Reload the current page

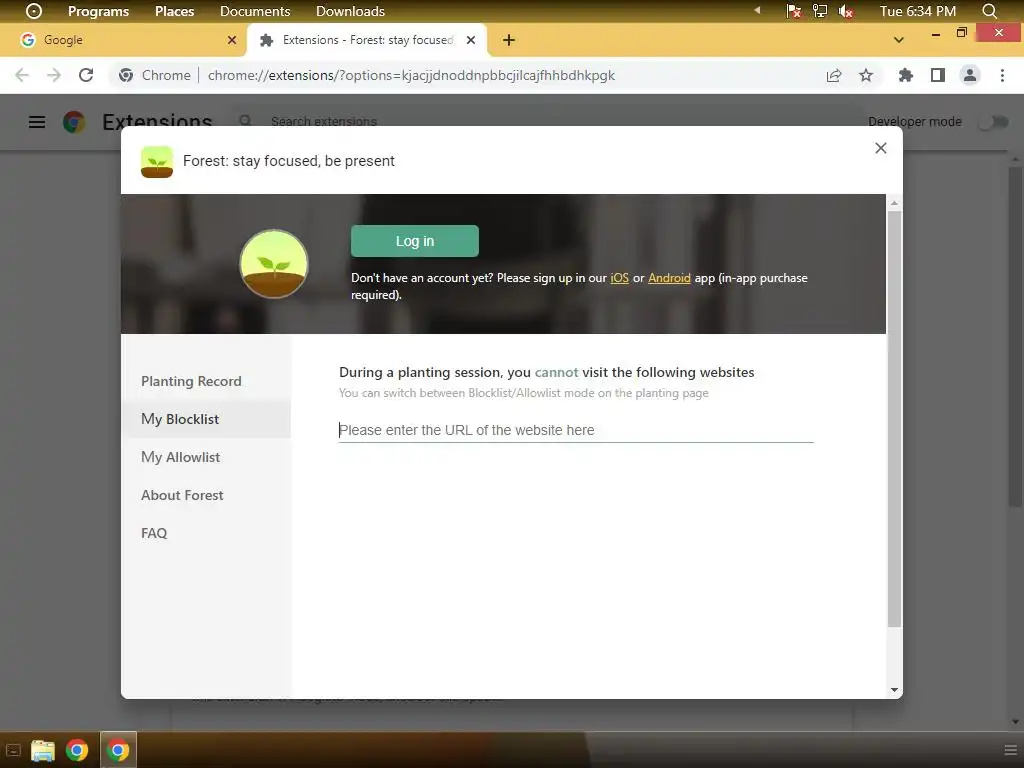coord(86,75)
